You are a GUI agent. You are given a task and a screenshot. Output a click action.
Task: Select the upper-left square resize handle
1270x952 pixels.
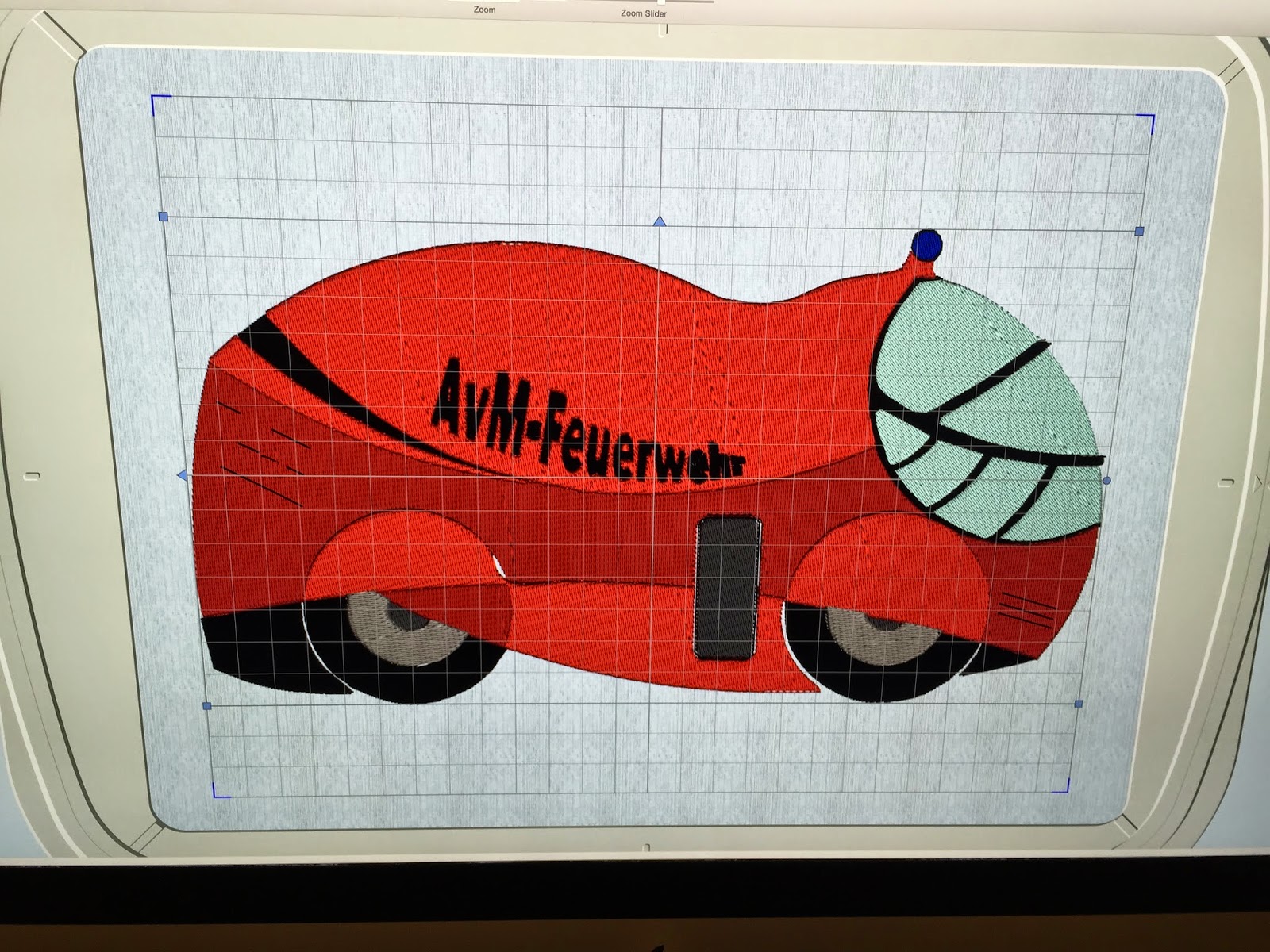coord(164,216)
